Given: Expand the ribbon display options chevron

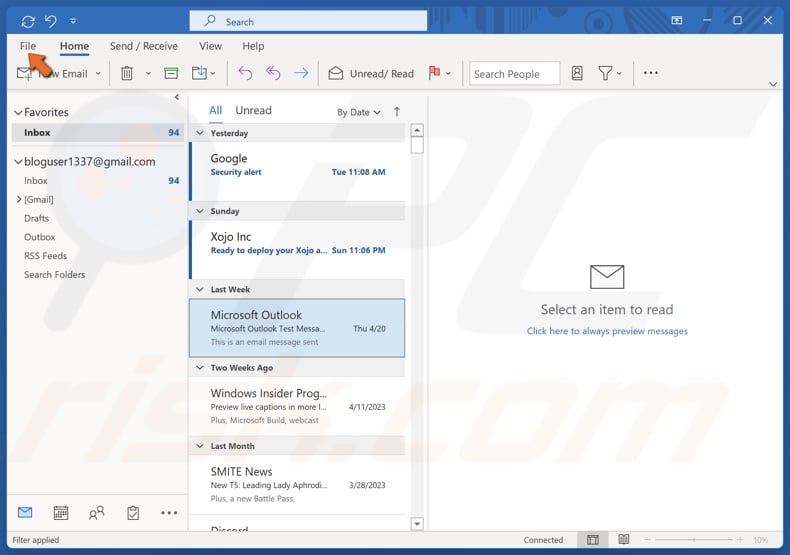Looking at the screenshot, I should (x=773, y=84).
